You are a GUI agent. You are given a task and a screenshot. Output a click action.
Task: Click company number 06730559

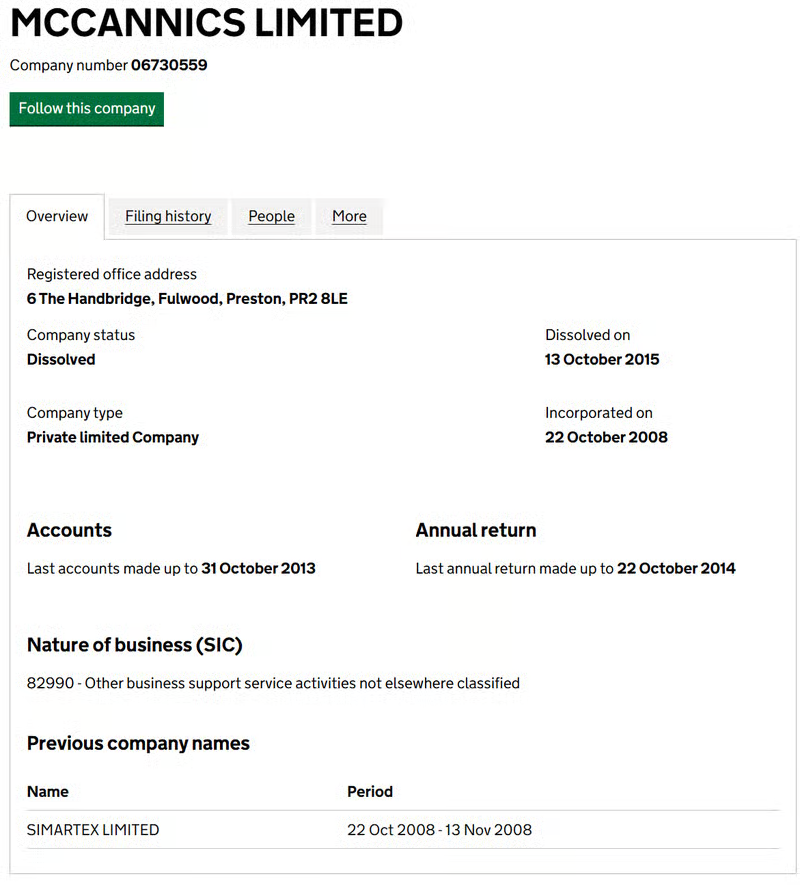tap(169, 66)
